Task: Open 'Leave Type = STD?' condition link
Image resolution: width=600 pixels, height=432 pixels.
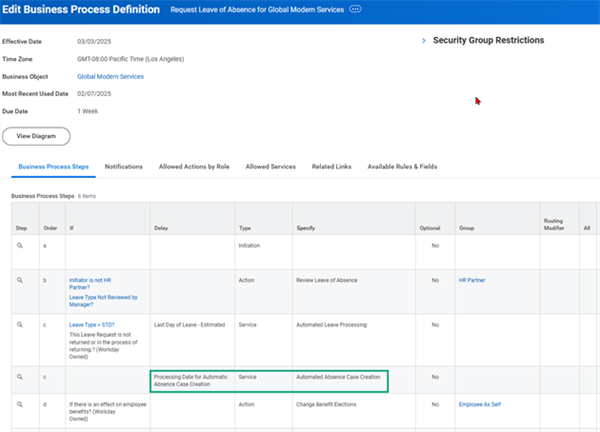Action: 92,325
